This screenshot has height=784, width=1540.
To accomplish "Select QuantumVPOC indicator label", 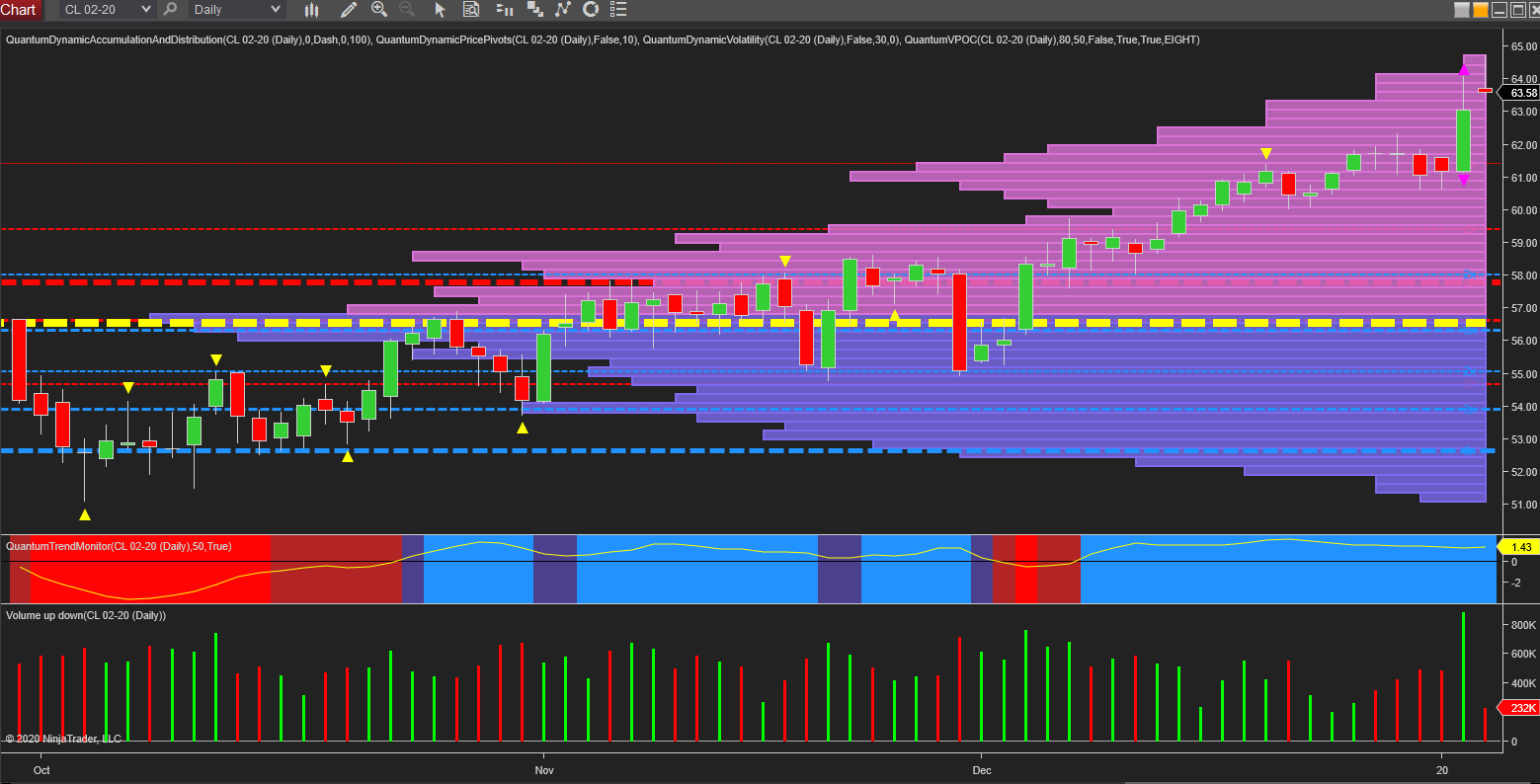I will tap(1052, 39).
